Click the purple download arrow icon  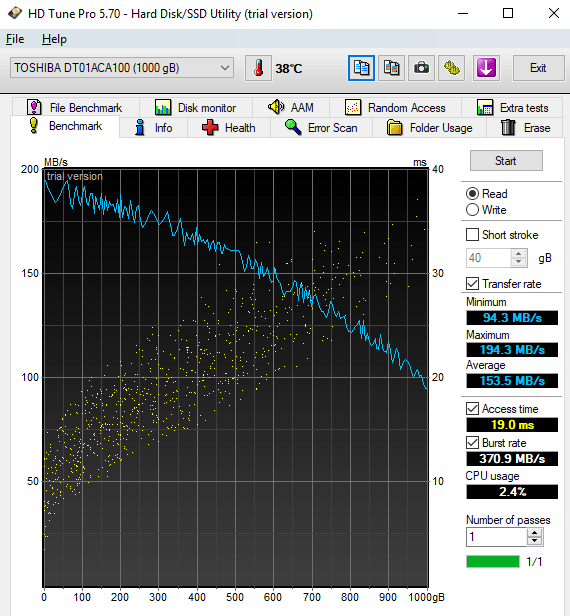coord(486,68)
